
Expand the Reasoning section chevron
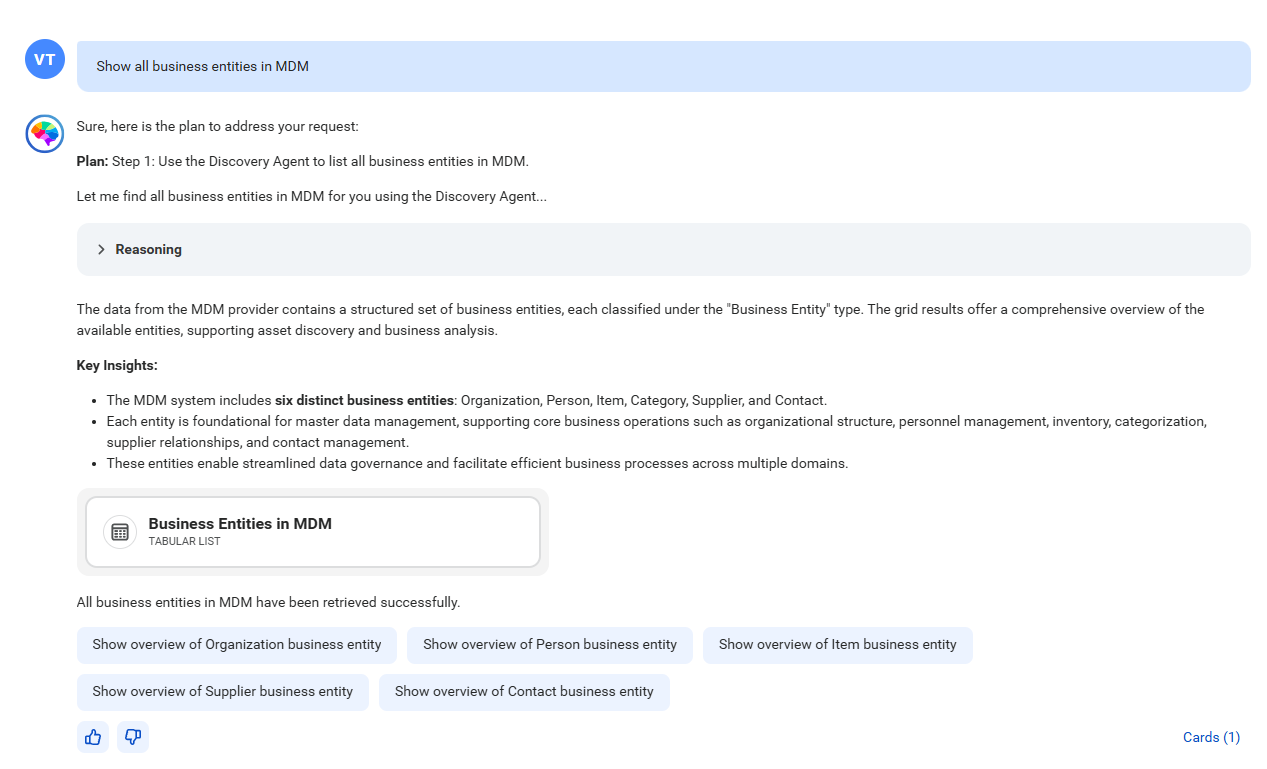(x=101, y=250)
